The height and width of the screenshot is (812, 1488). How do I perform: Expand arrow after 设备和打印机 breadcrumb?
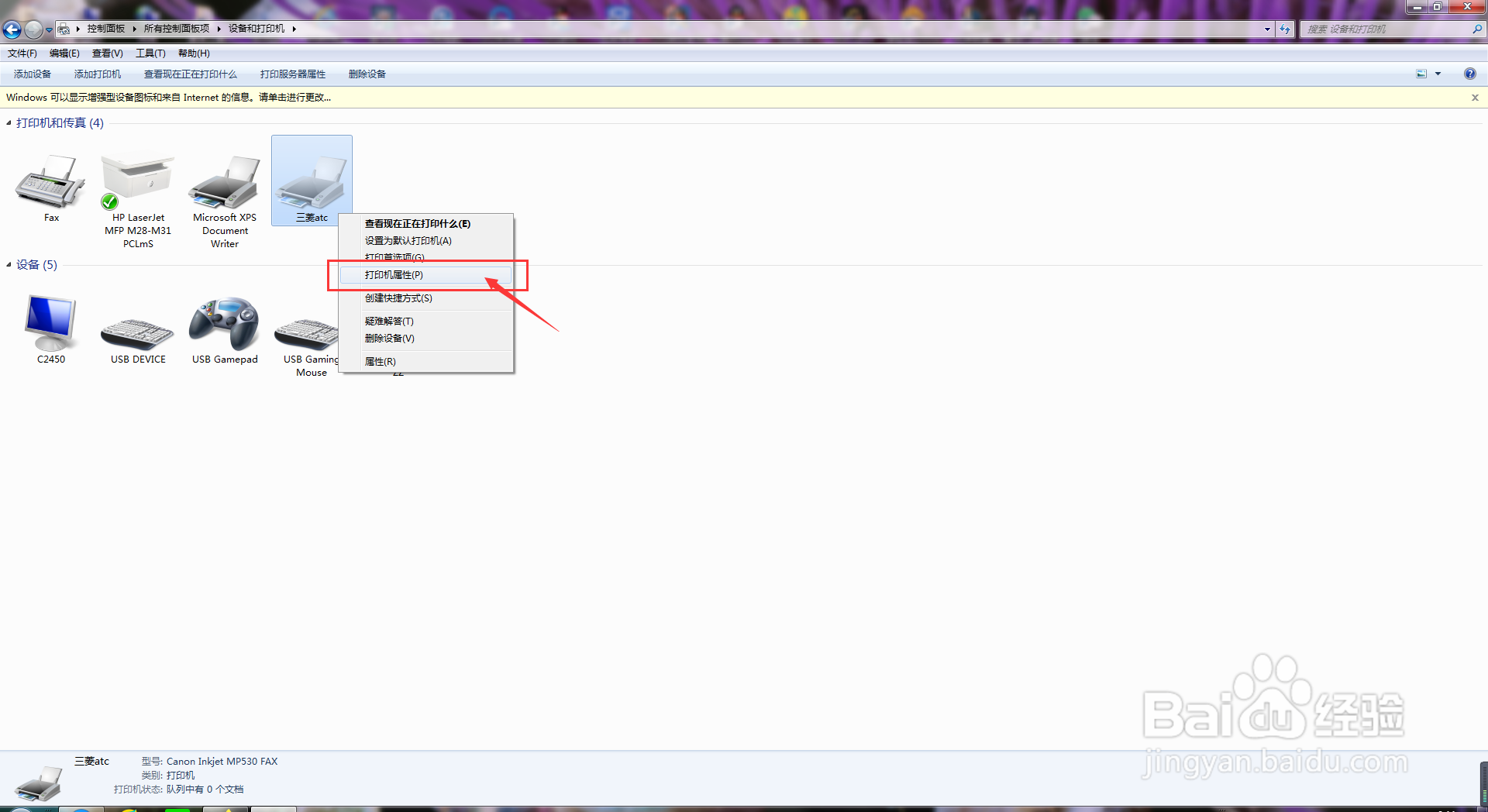tap(294, 29)
